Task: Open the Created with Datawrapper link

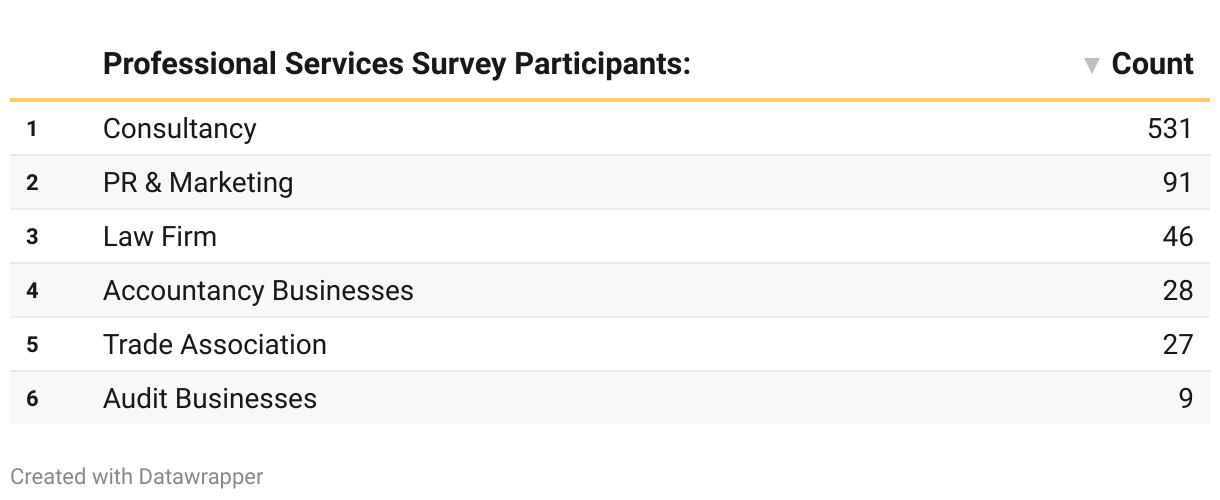Action: pos(137,477)
